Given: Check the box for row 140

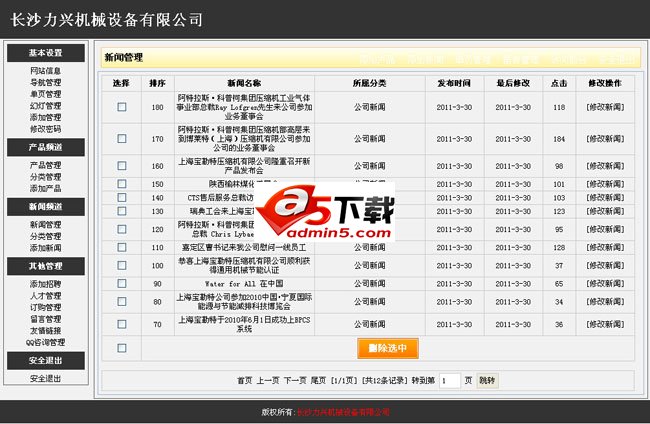Looking at the screenshot, I should coord(122,197).
